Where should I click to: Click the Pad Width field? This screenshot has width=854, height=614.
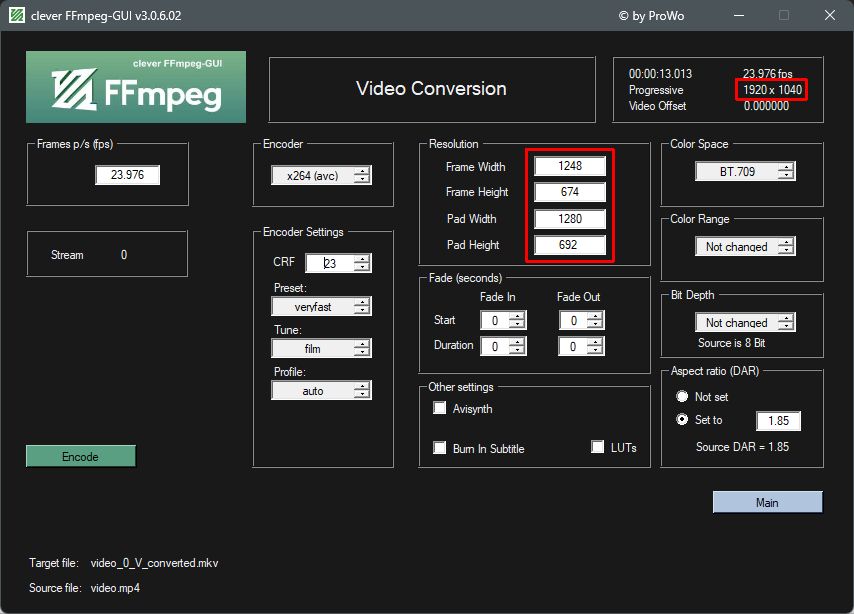(570, 218)
